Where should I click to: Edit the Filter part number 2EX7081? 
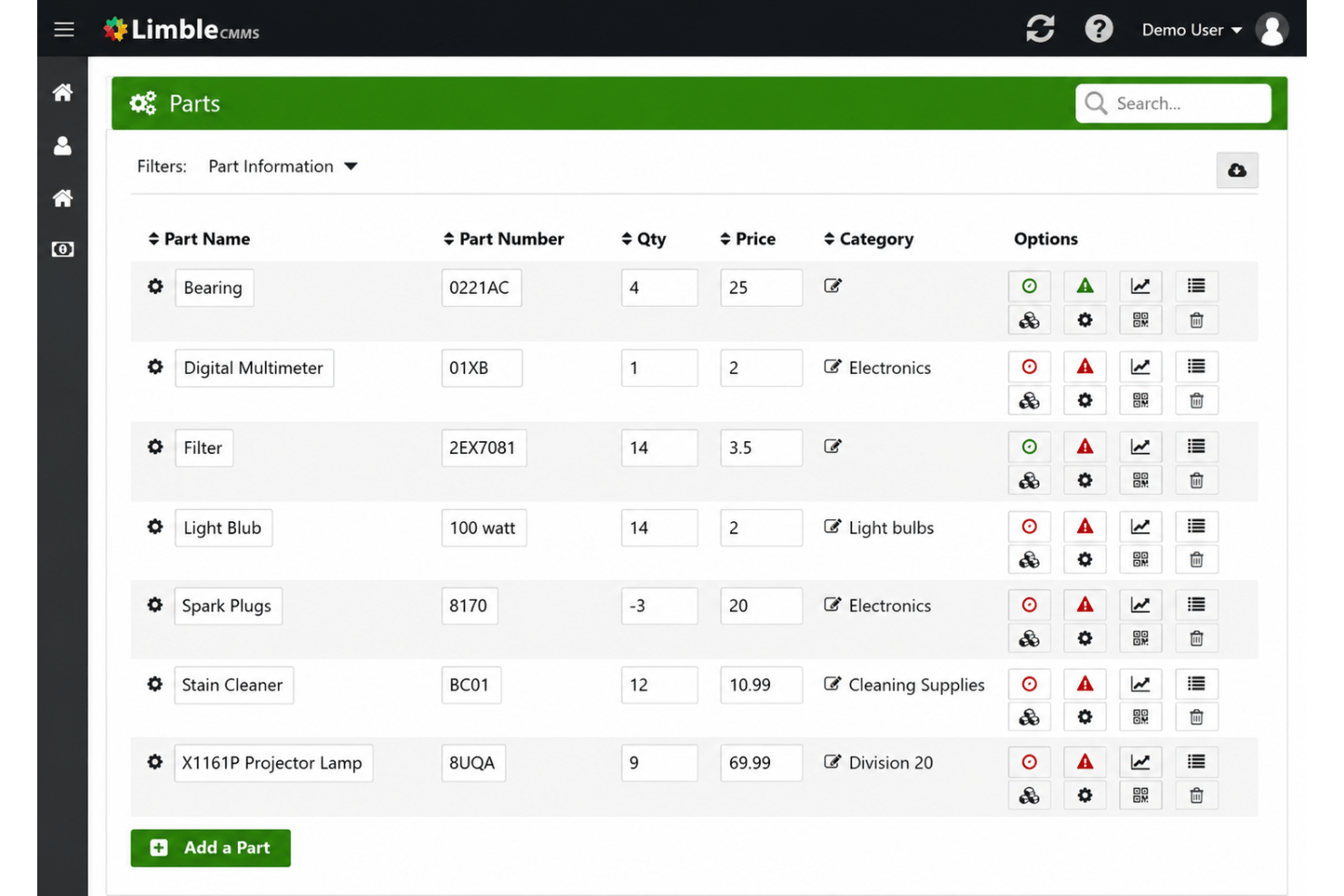point(484,448)
